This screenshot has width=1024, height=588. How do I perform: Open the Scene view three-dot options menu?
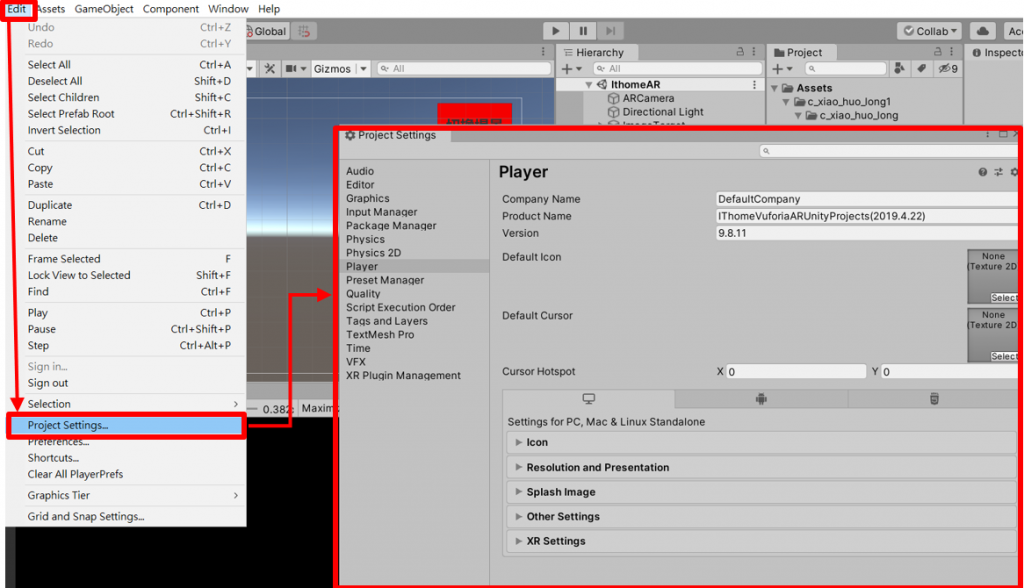543,52
